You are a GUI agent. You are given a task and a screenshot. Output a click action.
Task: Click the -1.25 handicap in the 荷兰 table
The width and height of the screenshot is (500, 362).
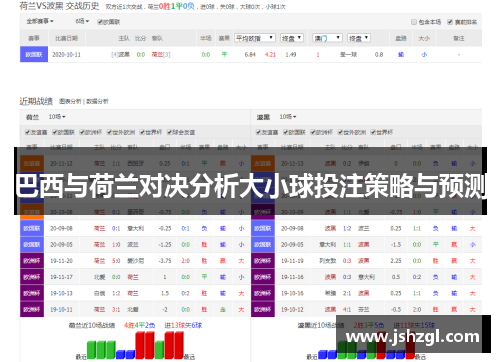click(x=165, y=245)
